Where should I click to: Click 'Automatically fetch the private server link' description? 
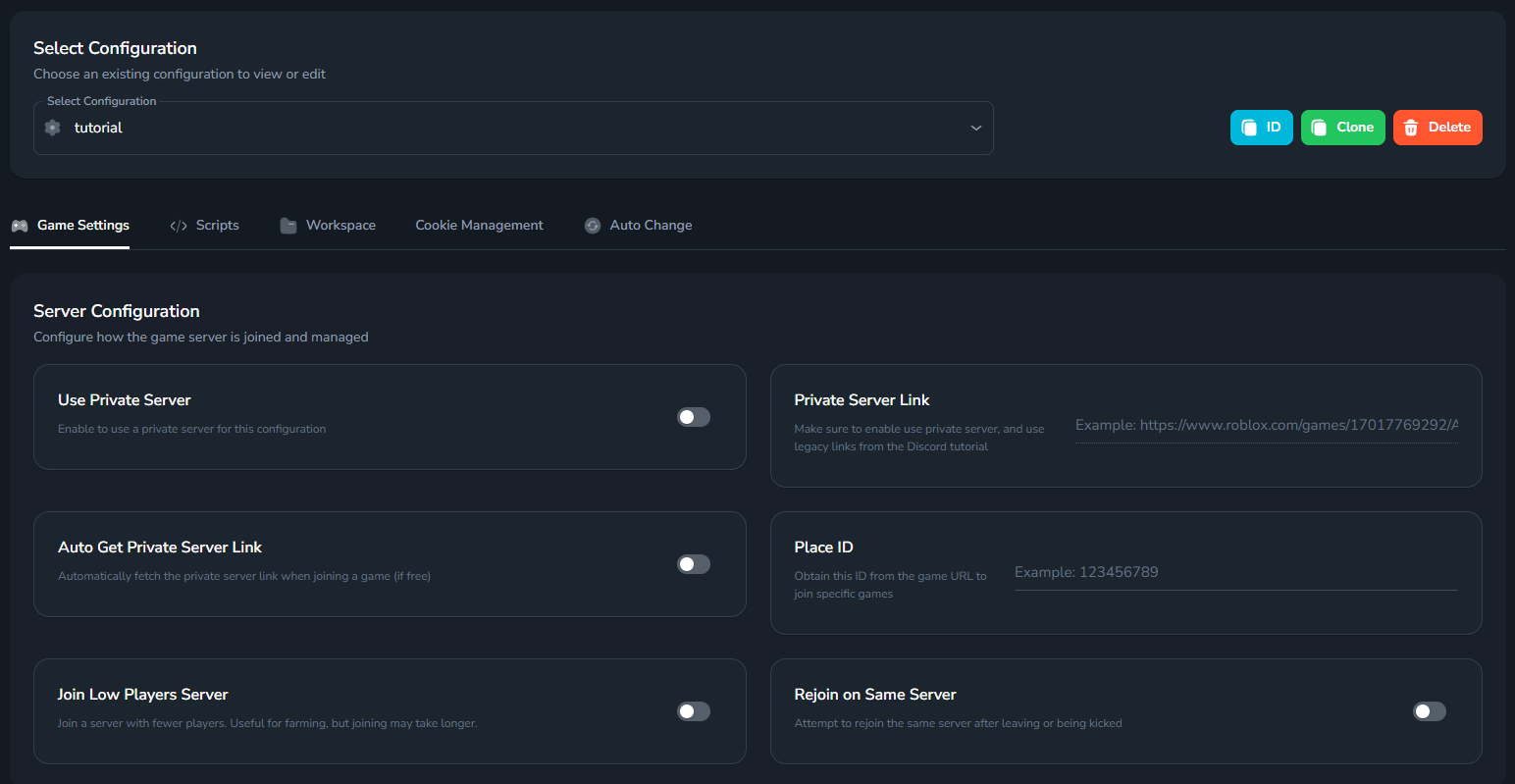coord(244,576)
